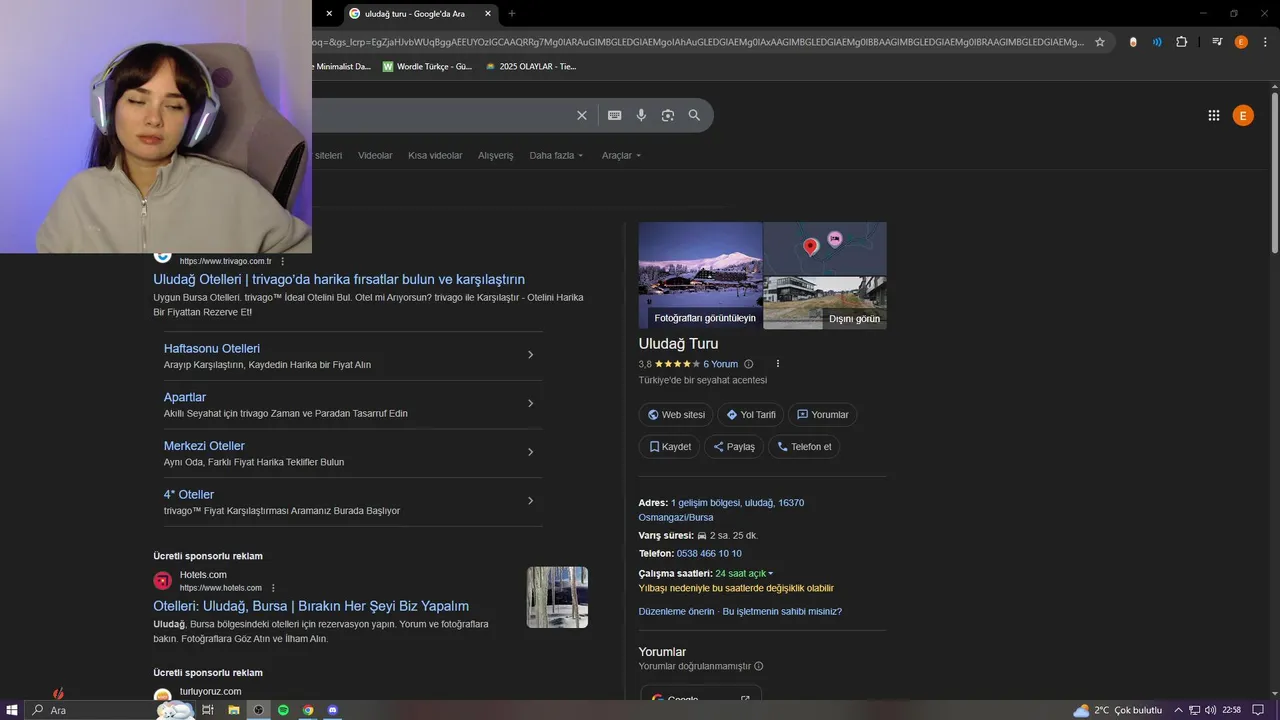Show hidden system tray icons

[x=1178, y=710]
